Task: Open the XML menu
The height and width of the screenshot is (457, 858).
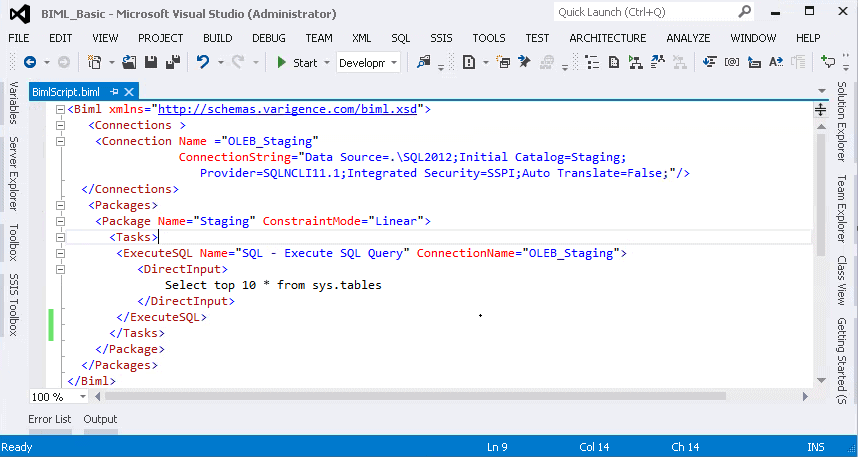Action: [361, 38]
